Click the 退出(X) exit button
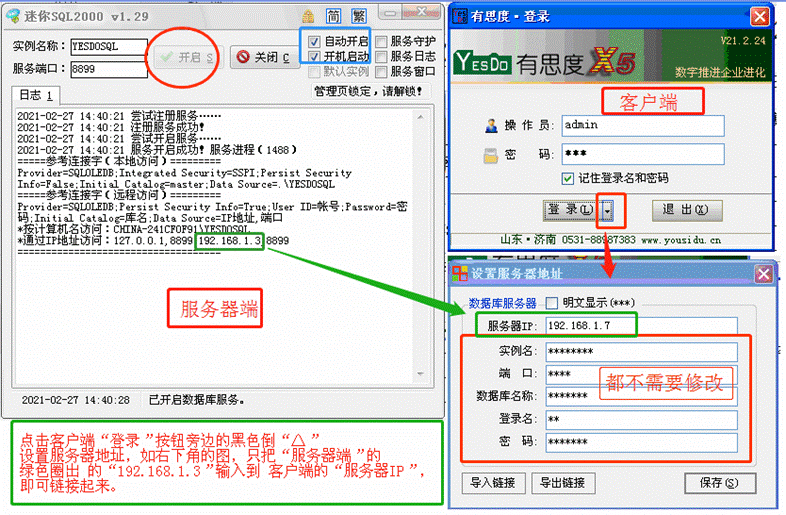 click(687, 211)
